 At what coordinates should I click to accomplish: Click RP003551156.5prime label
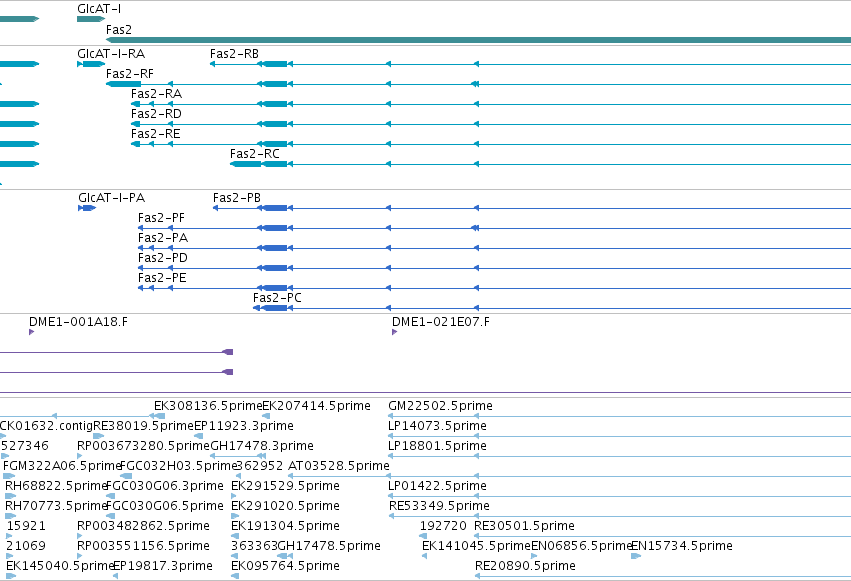(143, 546)
